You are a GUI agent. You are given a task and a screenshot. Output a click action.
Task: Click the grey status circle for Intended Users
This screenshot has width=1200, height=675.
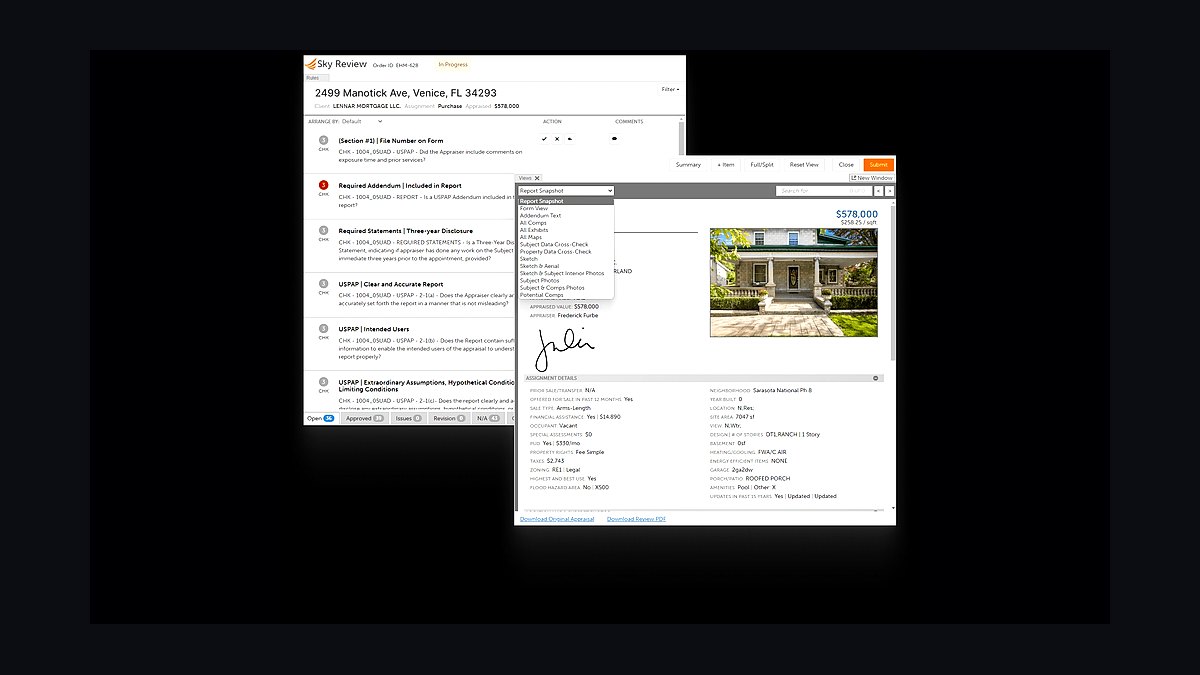click(323, 328)
